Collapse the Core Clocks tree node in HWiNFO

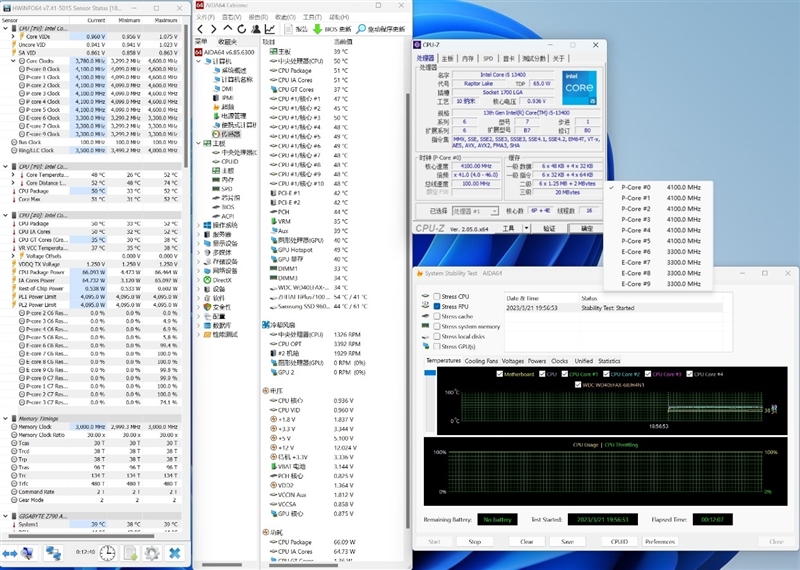14,61
